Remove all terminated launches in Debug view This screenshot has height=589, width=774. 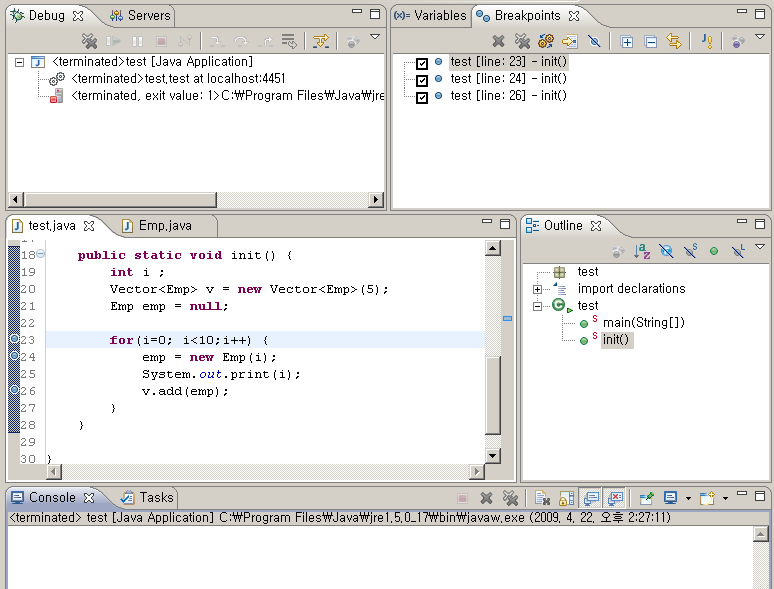[x=90, y=41]
